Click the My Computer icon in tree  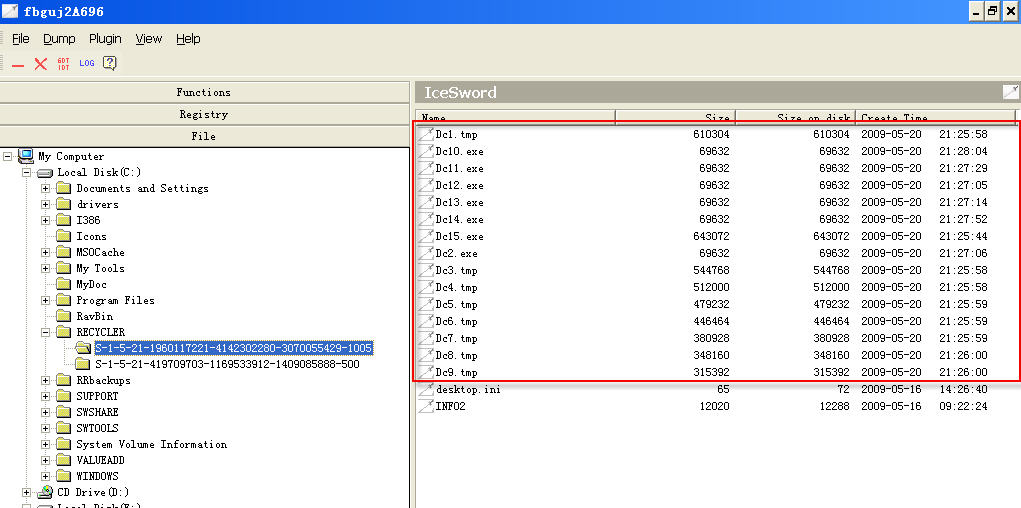click(x=26, y=156)
